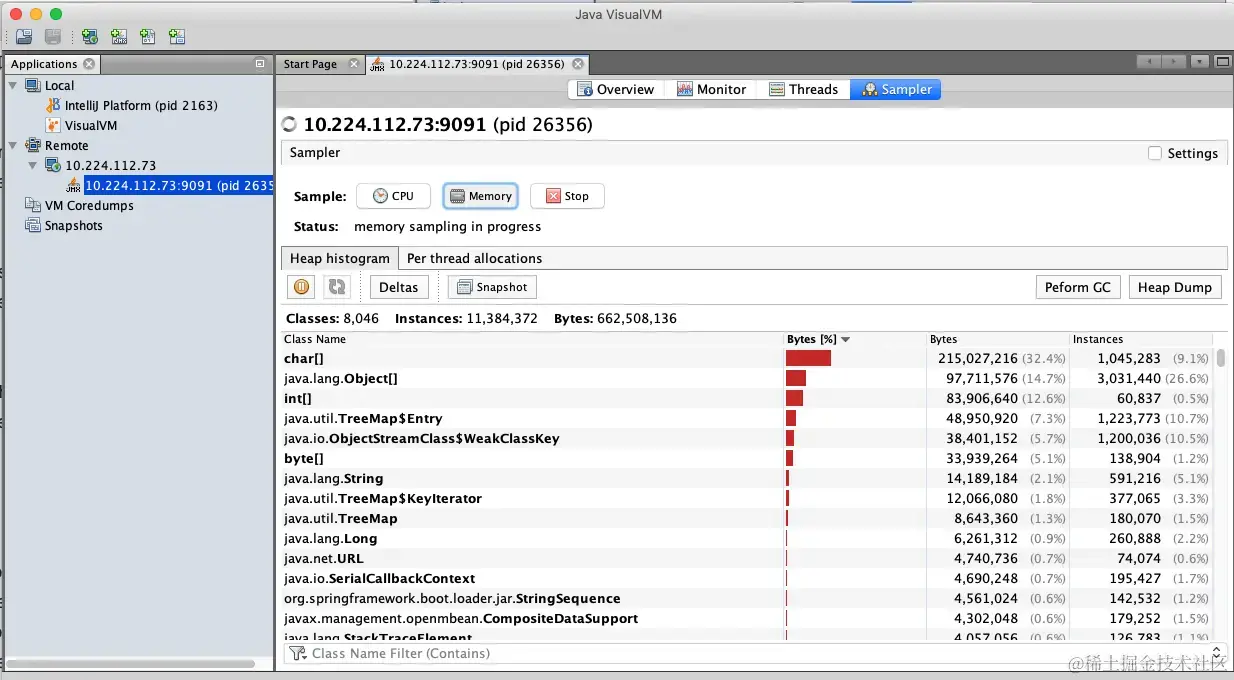The image size is (1234, 680).
Task: Open the Per thread allocations tab
Action: (x=474, y=258)
